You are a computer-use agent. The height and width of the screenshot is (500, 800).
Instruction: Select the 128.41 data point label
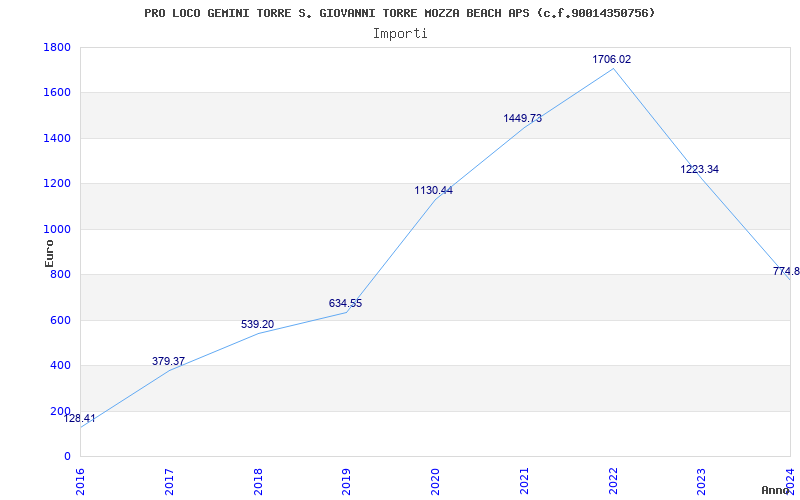click(x=79, y=418)
